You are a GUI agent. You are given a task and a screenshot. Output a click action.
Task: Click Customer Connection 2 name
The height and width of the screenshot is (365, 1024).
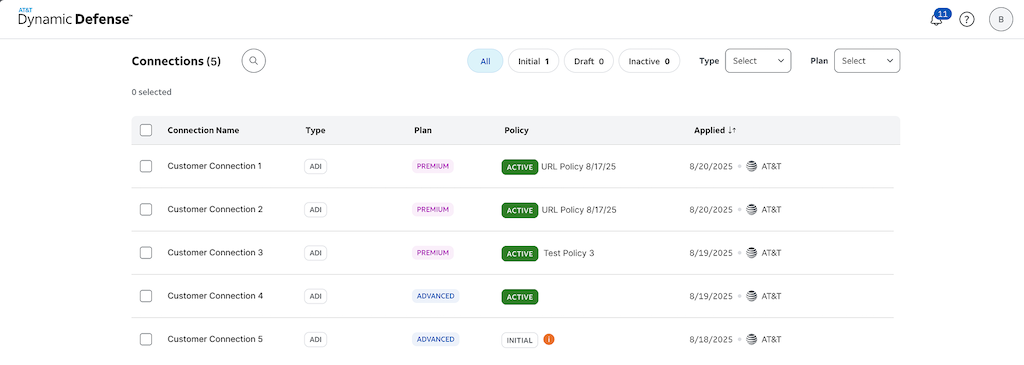pyautogui.click(x=215, y=209)
